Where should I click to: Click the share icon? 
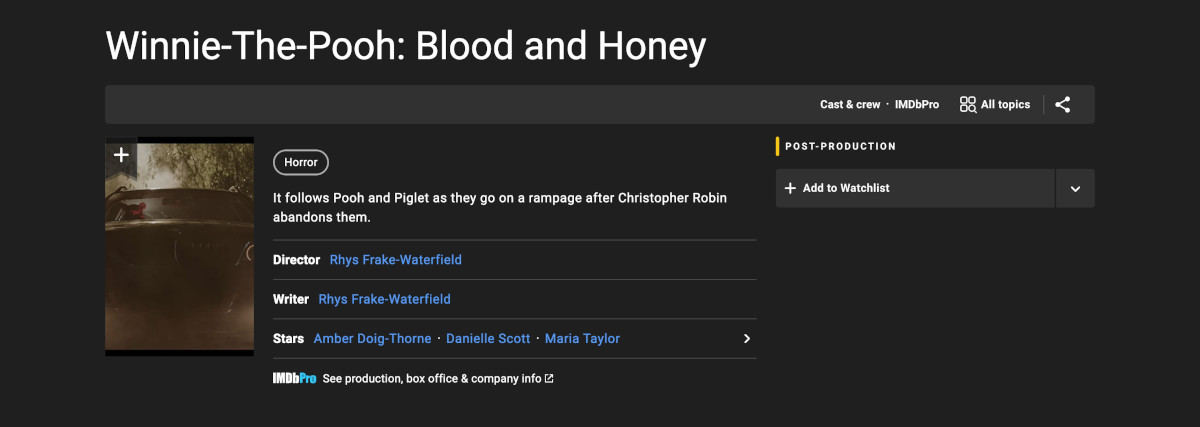pyautogui.click(x=1062, y=104)
